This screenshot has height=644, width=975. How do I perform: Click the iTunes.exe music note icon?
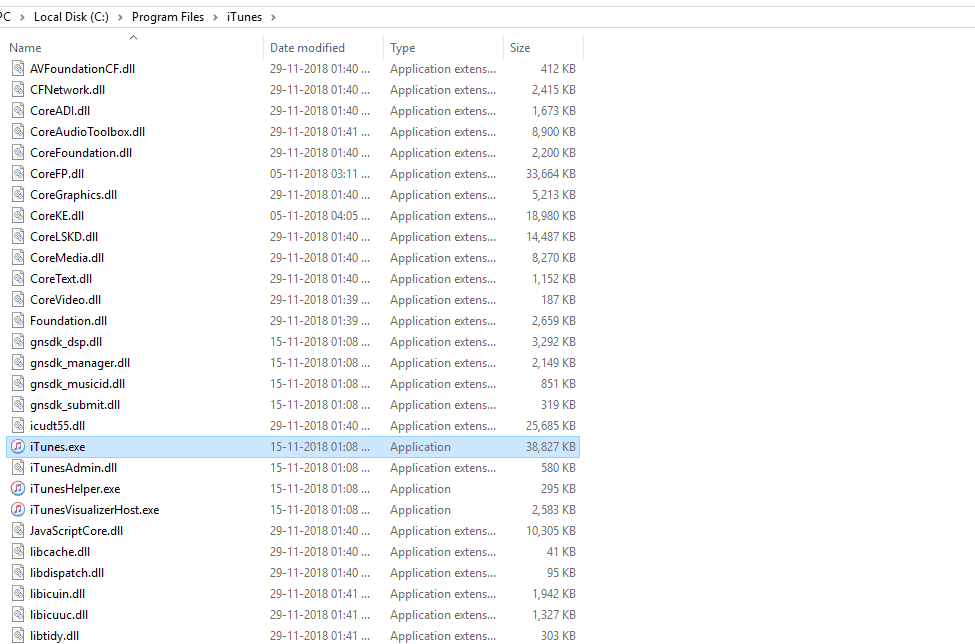coord(18,446)
